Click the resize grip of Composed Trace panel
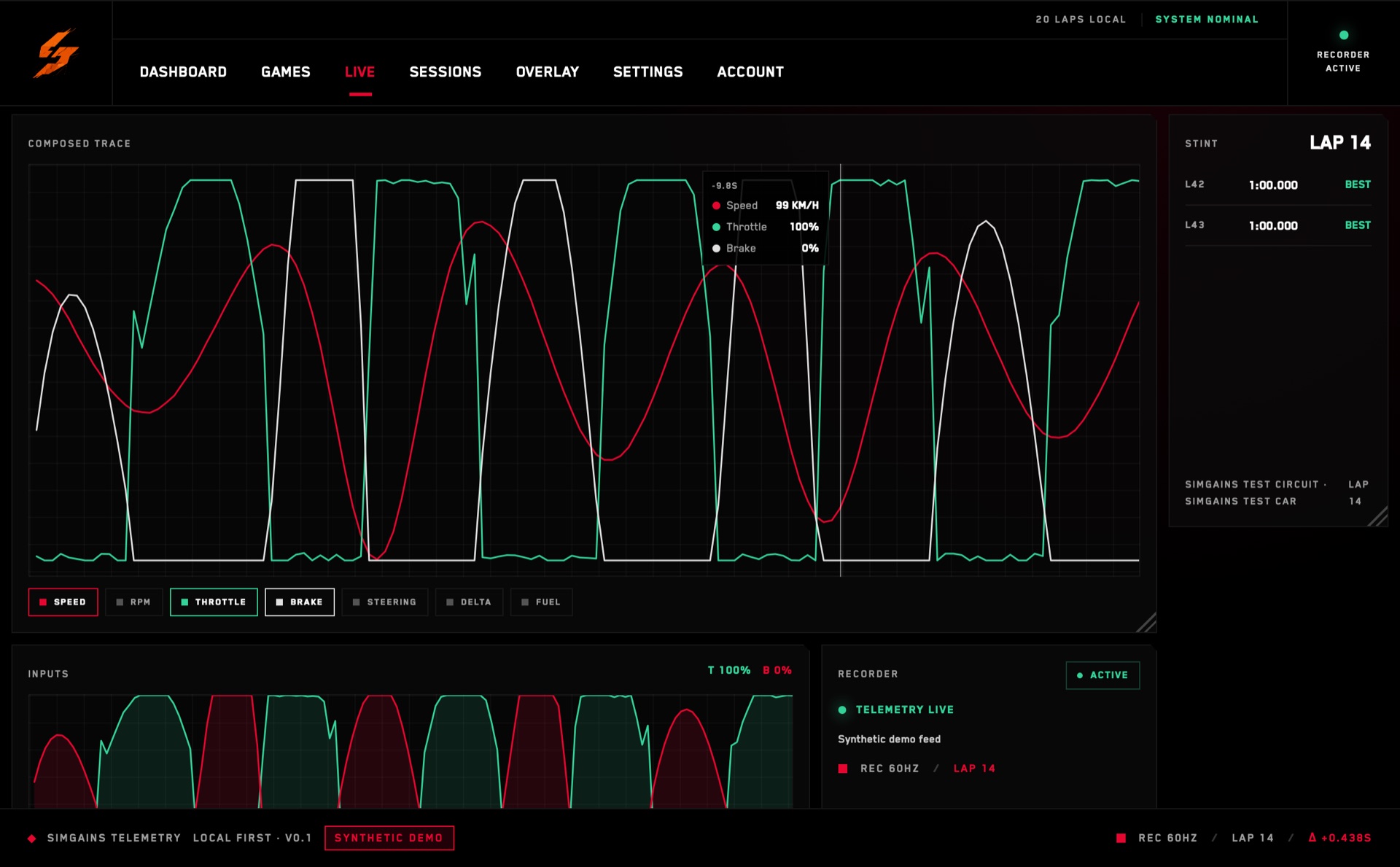The width and height of the screenshot is (1400, 867). [x=1147, y=623]
